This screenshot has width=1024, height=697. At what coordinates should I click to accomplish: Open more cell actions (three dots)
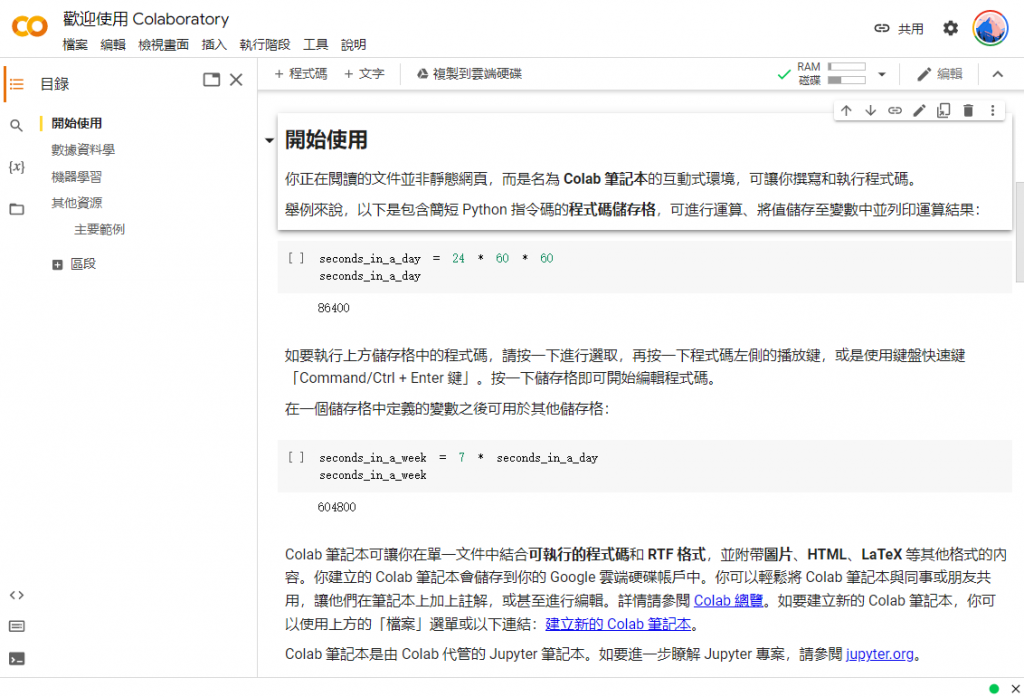[x=993, y=110]
